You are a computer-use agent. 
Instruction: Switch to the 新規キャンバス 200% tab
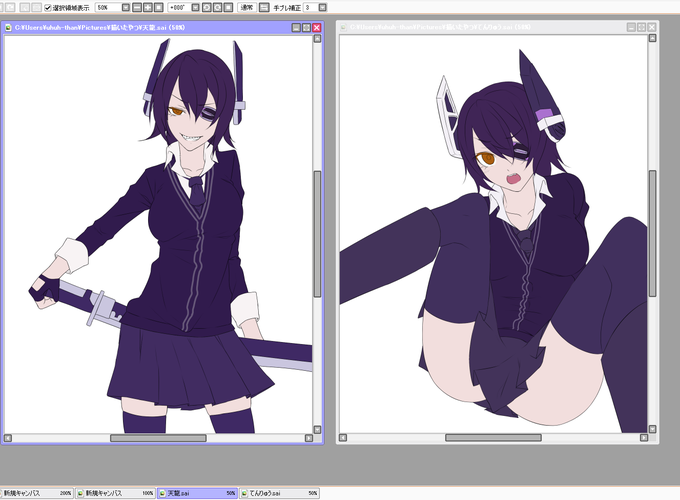pyautogui.click(x=36, y=493)
